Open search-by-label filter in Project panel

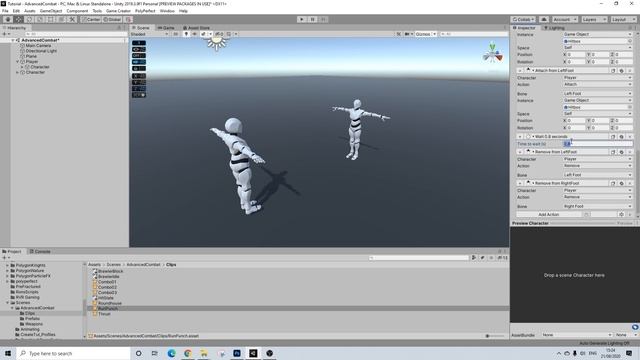tap(483, 258)
